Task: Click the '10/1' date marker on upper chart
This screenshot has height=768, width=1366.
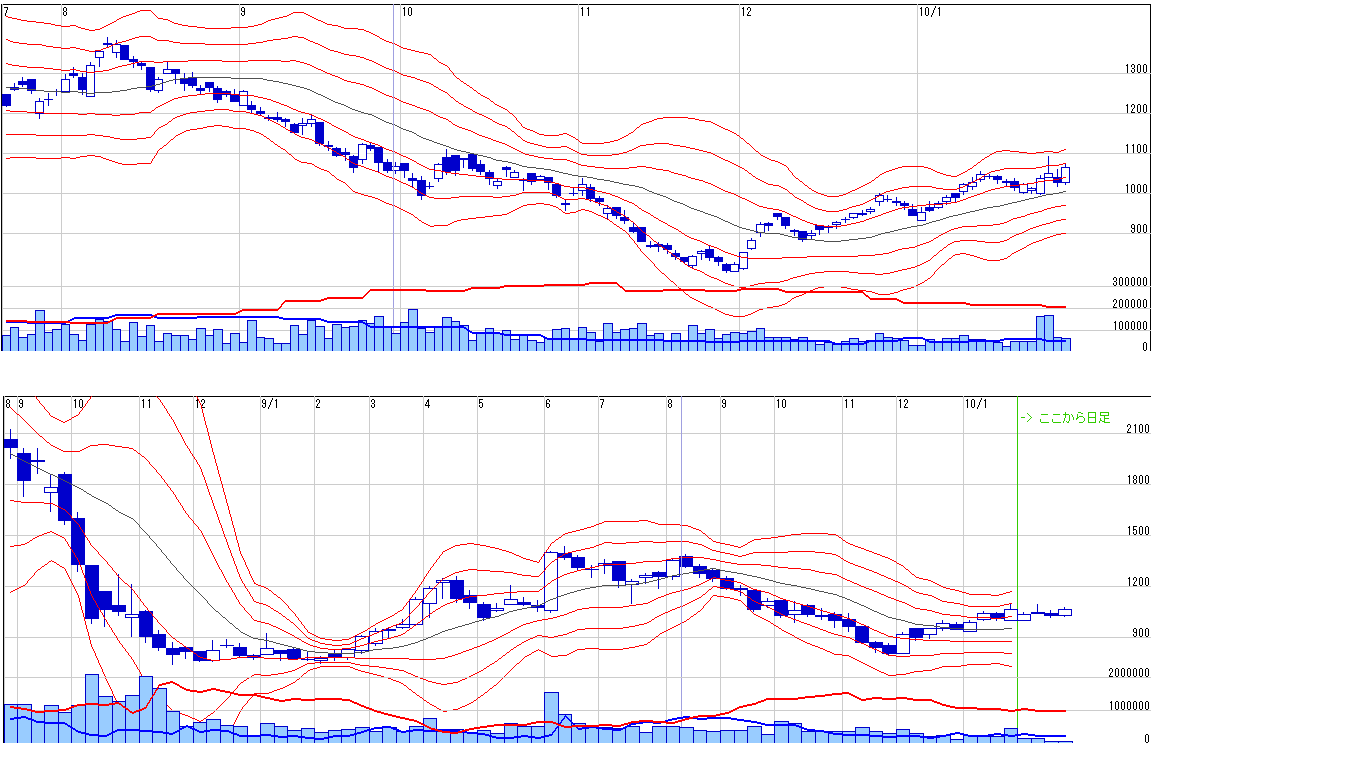Action: [x=929, y=11]
